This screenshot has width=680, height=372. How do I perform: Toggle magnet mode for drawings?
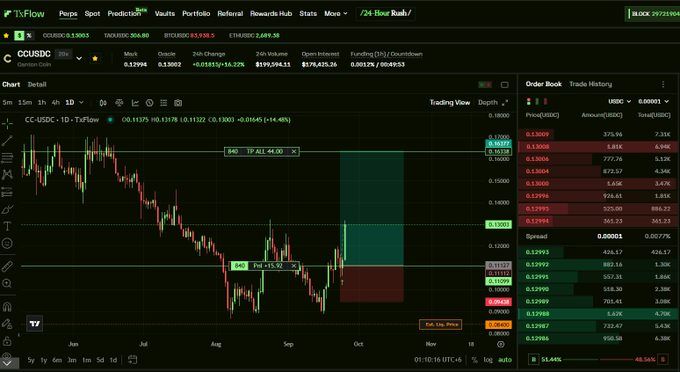[7, 307]
